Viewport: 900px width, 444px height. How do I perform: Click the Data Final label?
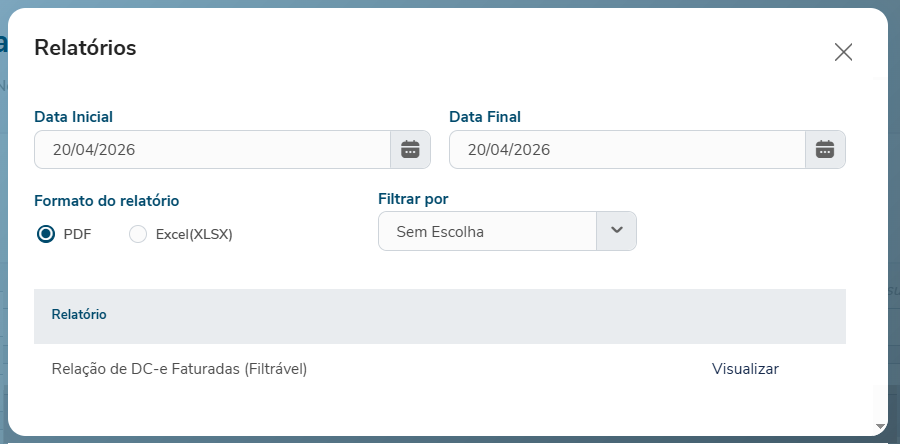485,117
